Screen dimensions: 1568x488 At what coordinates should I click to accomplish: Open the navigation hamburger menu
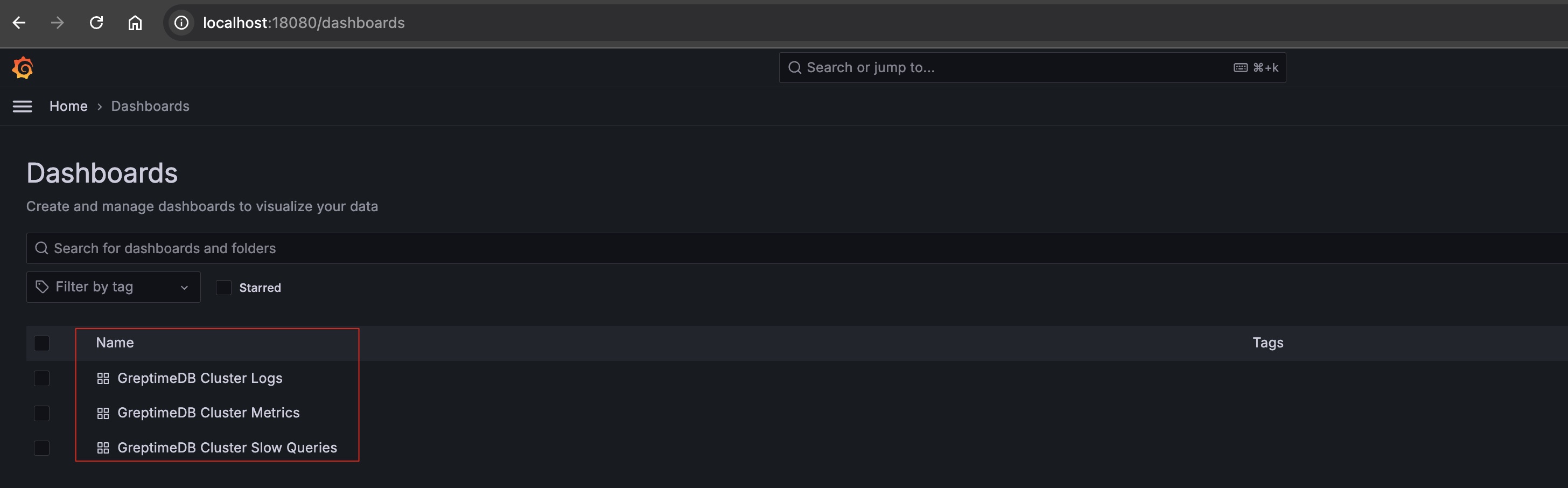pyautogui.click(x=23, y=106)
